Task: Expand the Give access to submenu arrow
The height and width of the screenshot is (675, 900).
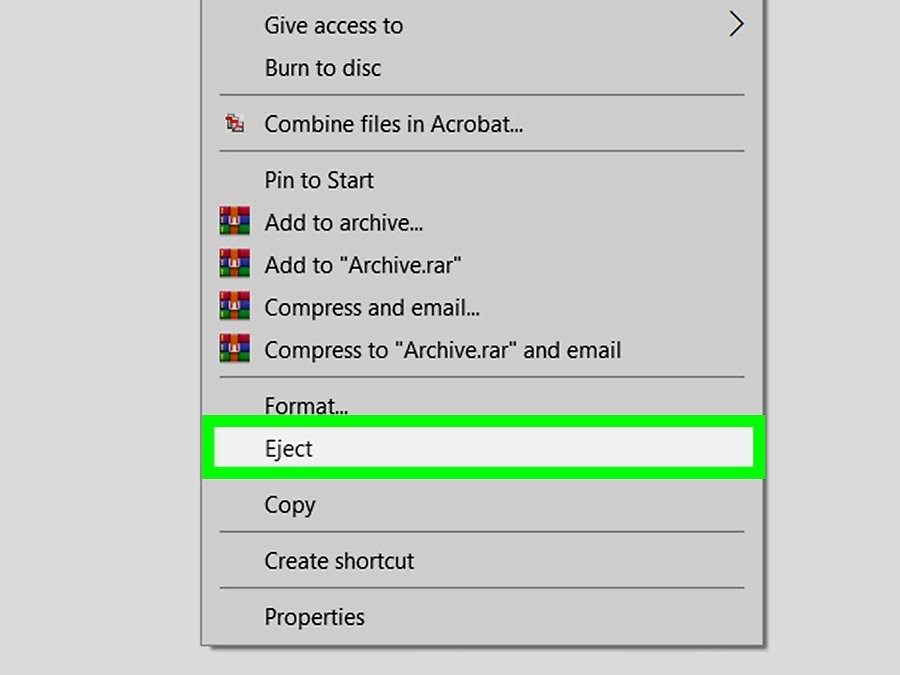Action: [x=736, y=25]
